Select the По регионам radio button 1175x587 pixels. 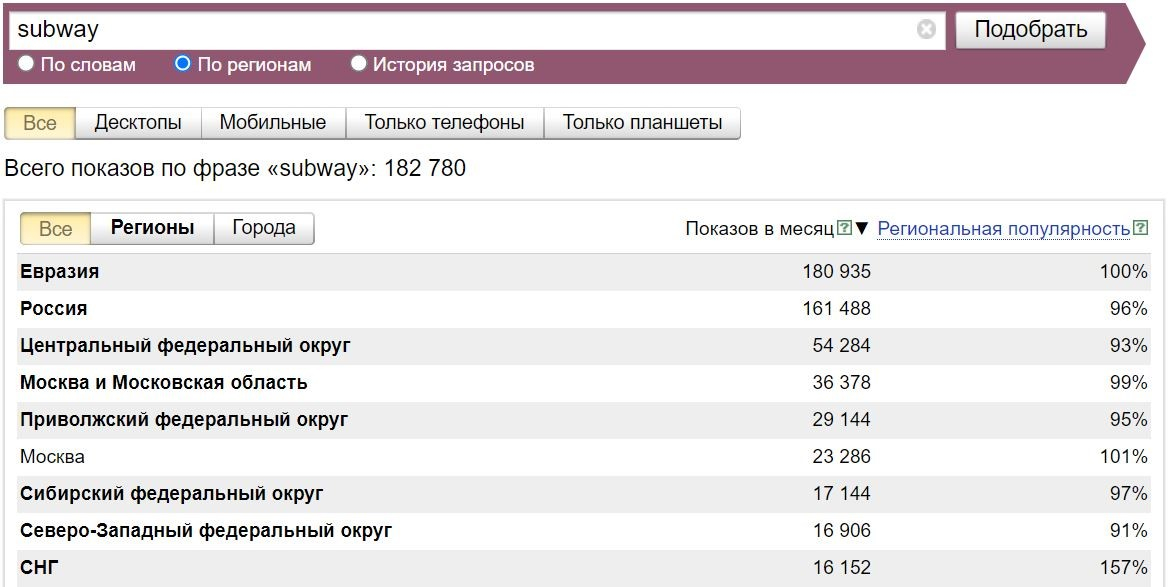pyautogui.click(x=182, y=64)
